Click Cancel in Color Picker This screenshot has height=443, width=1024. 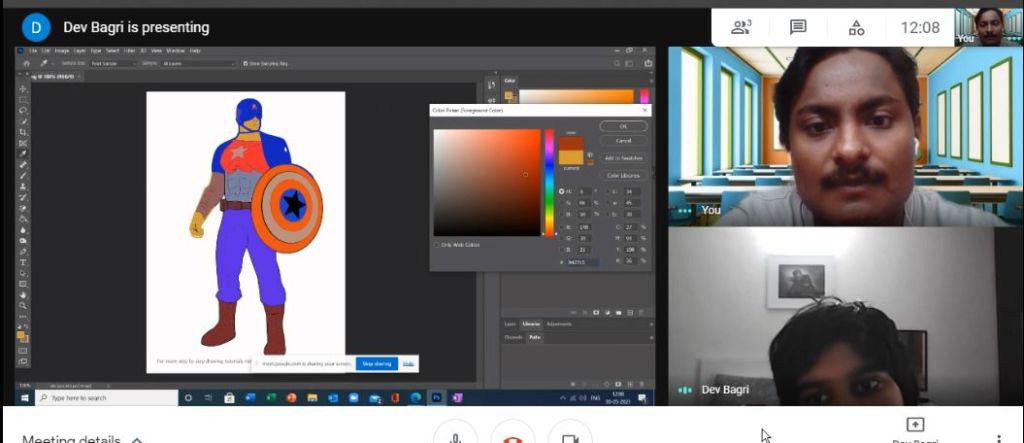623,140
